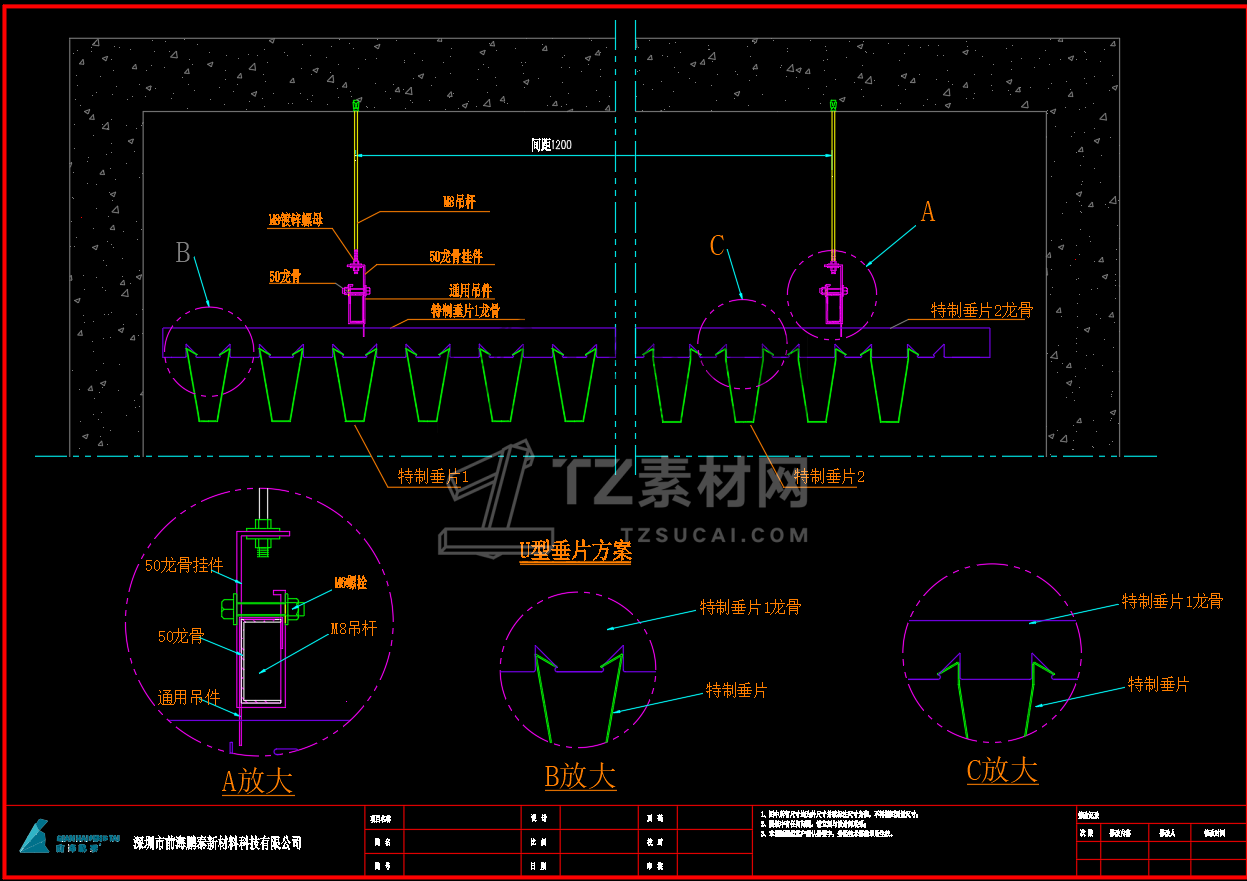Viewport: 1247px width, 881px height.
Task: Select 特制垂片1龙骨 label in C放大 detail
Action: 1172,601
